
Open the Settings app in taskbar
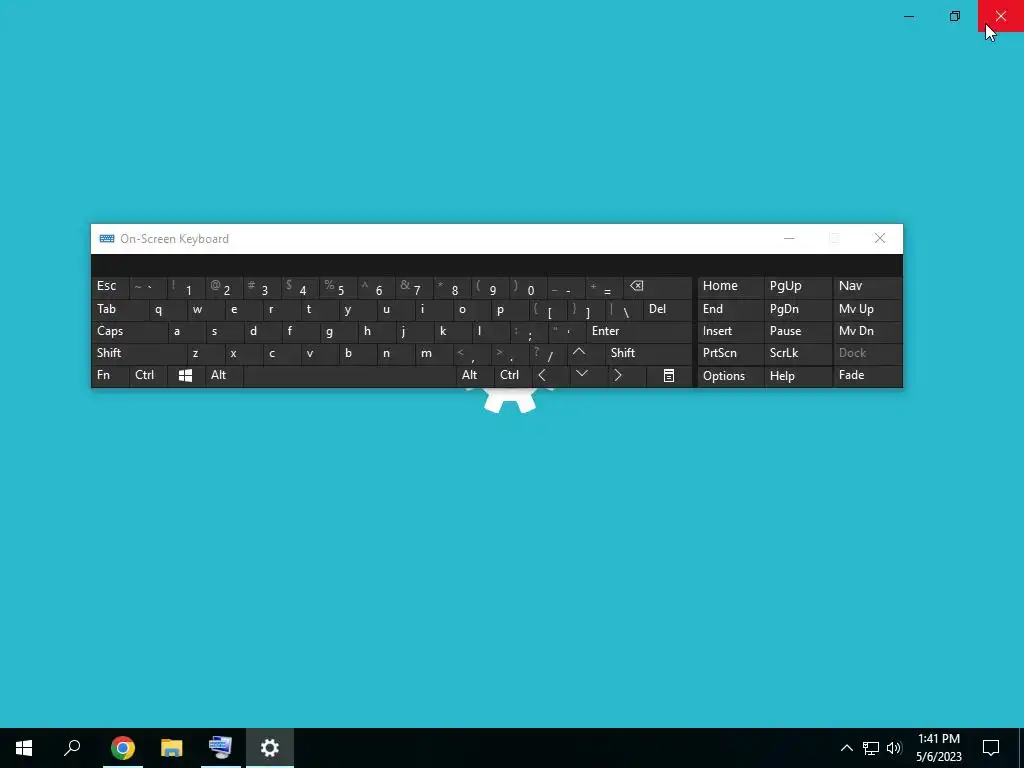coord(270,748)
